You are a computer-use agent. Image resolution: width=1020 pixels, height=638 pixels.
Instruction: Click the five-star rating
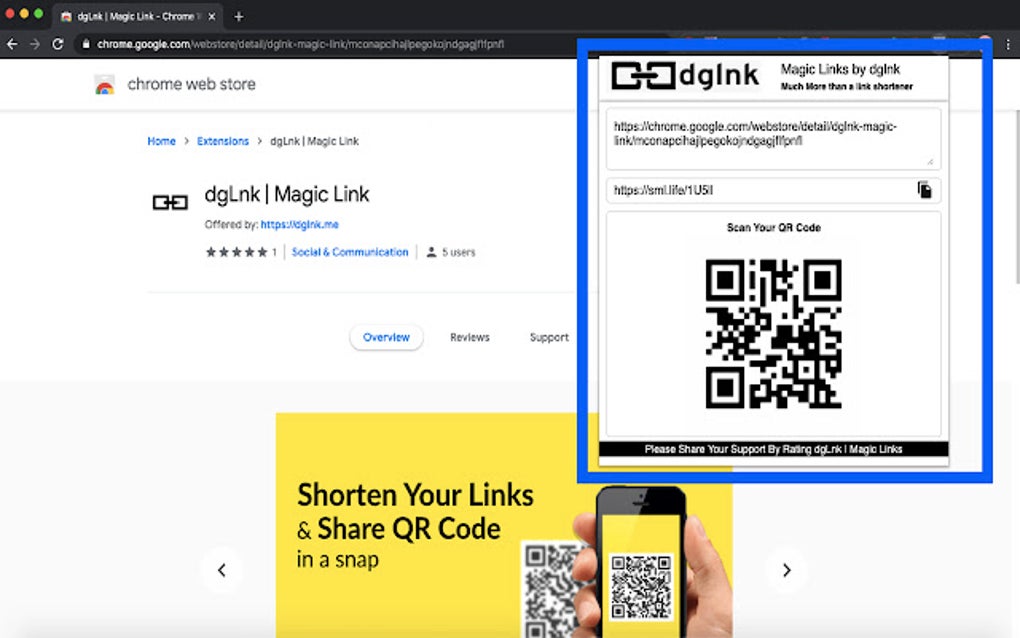click(x=237, y=252)
